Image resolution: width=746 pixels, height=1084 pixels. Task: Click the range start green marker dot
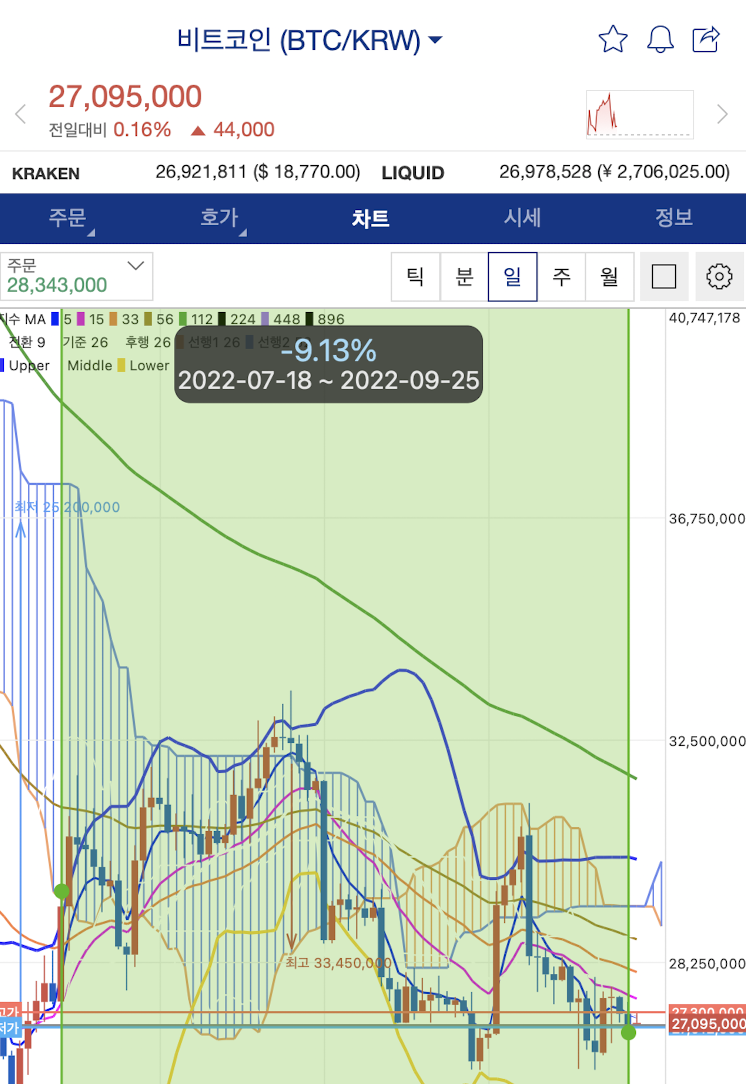[62, 891]
